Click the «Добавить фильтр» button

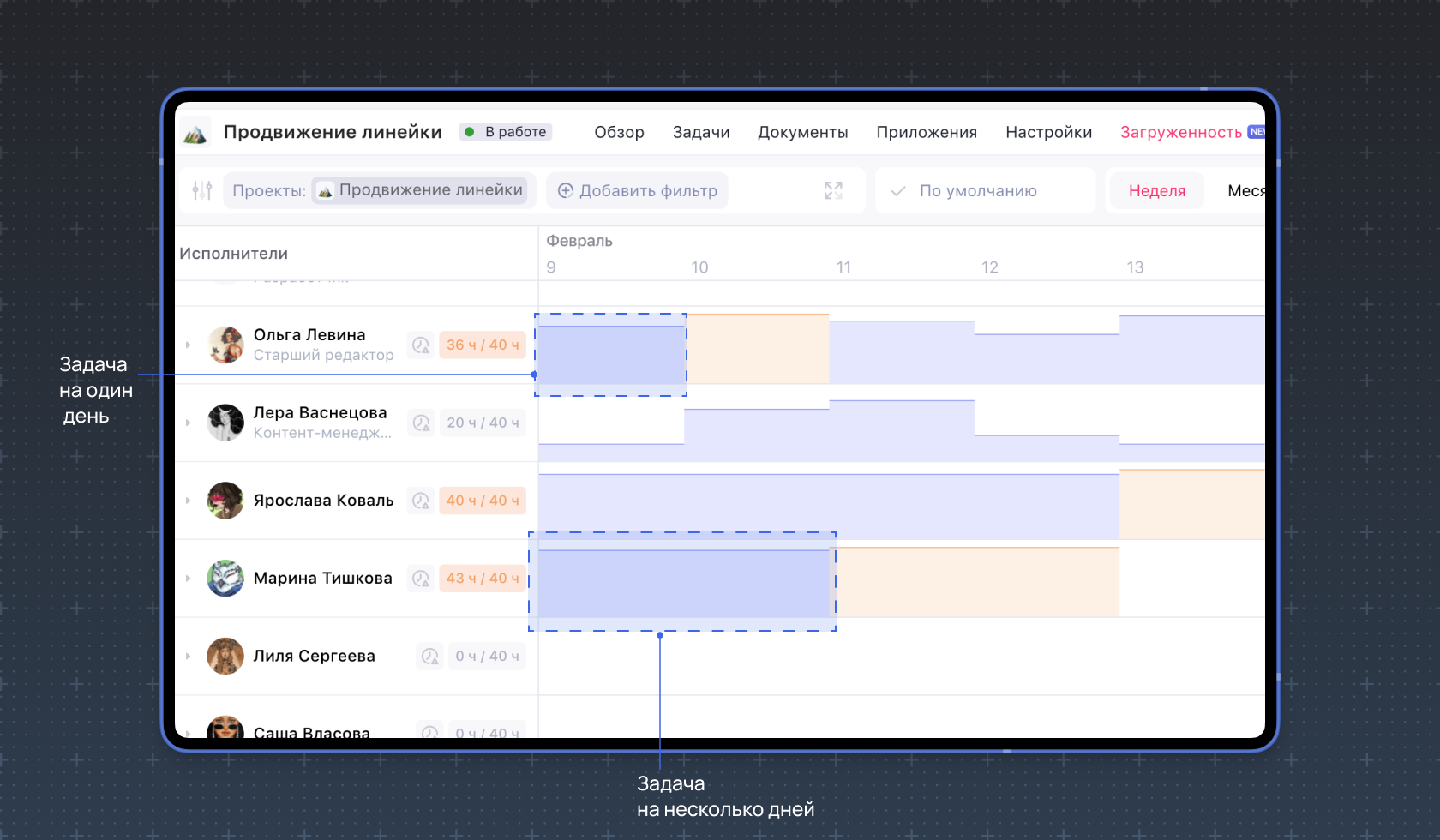(x=637, y=190)
